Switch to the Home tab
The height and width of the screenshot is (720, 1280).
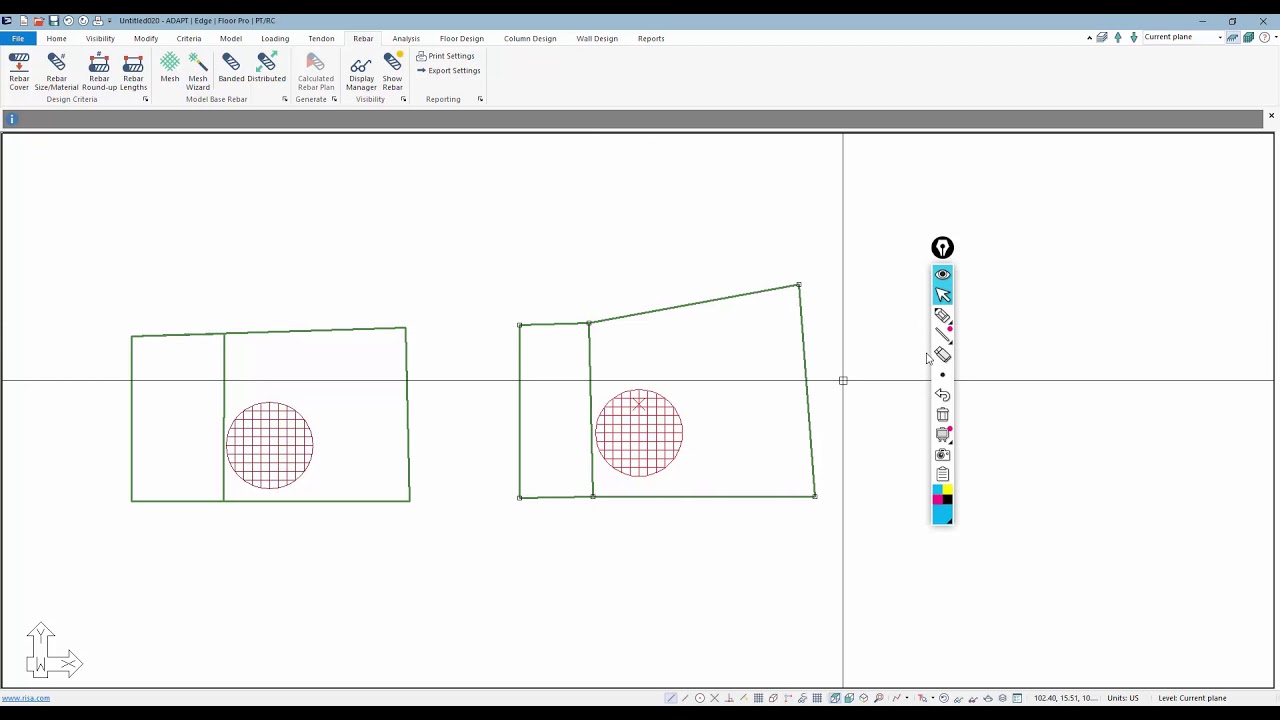[56, 38]
